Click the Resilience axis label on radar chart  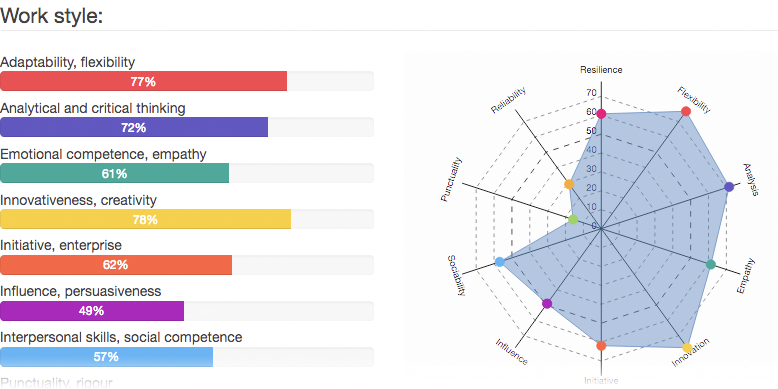[601, 70]
